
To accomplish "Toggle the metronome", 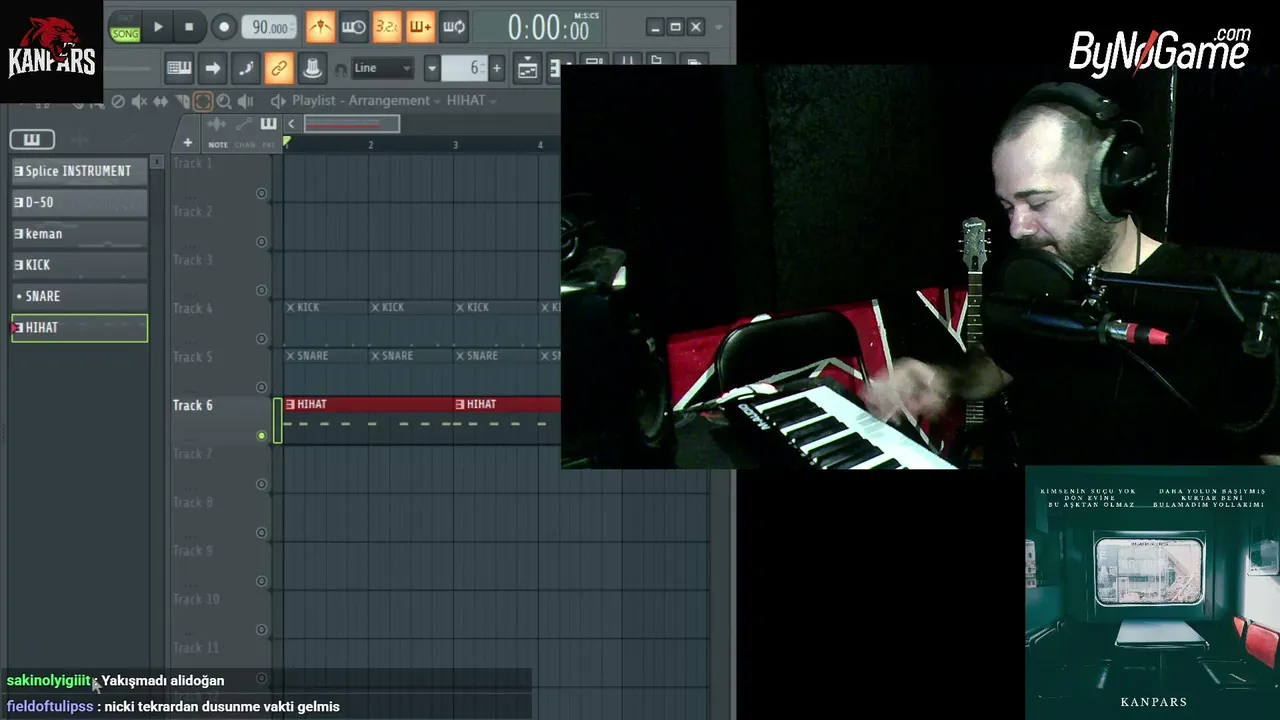I will tap(320, 27).
